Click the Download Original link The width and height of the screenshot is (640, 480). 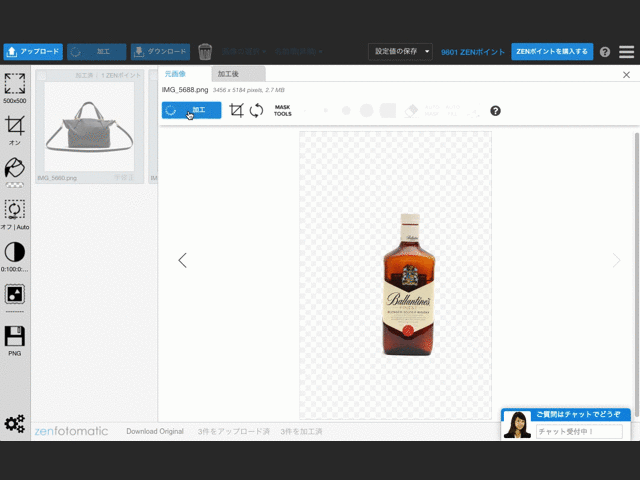155,431
